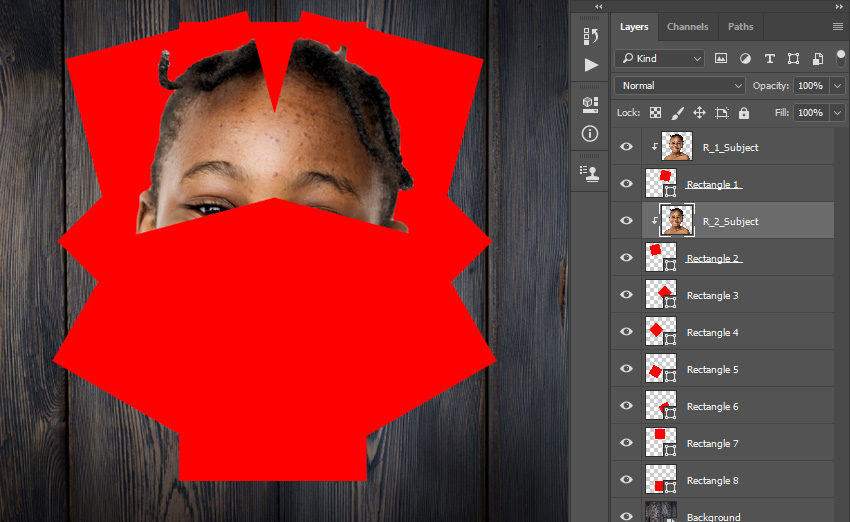Open the Opacity slider dropdown arrow

tap(838, 86)
